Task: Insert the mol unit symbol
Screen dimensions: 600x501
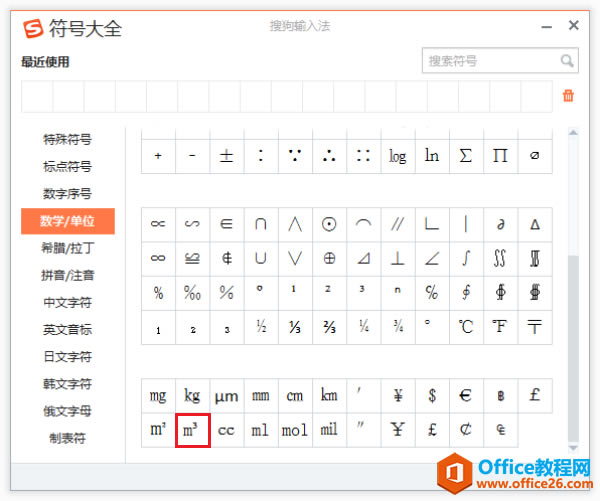Action: (x=295, y=430)
